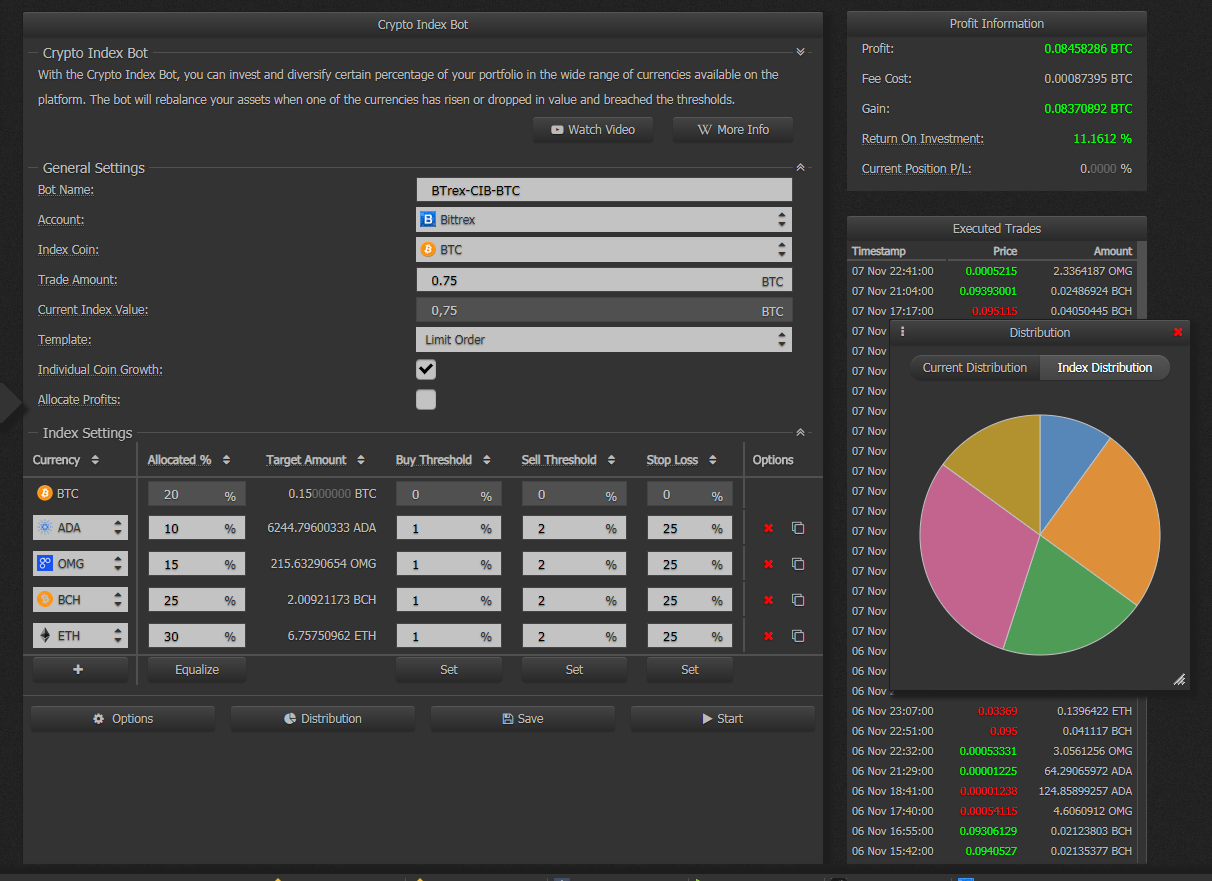The image size is (1212, 881).
Task: Start the Crypto Index Bot
Action: [x=723, y=719]
